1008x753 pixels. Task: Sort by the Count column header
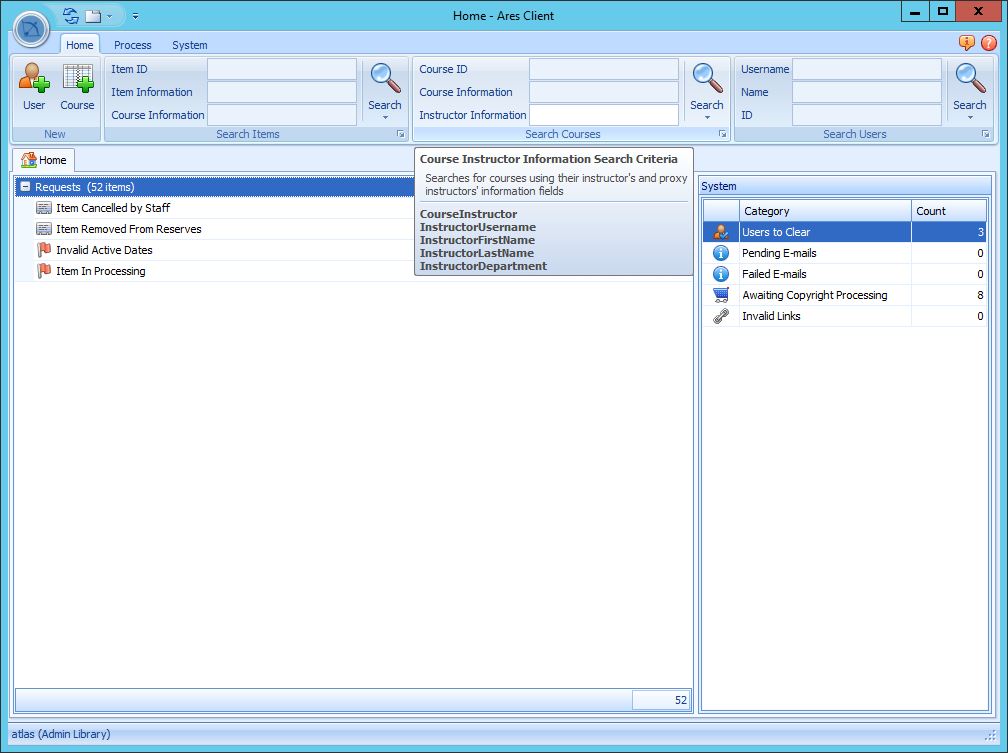click(948, 211)
